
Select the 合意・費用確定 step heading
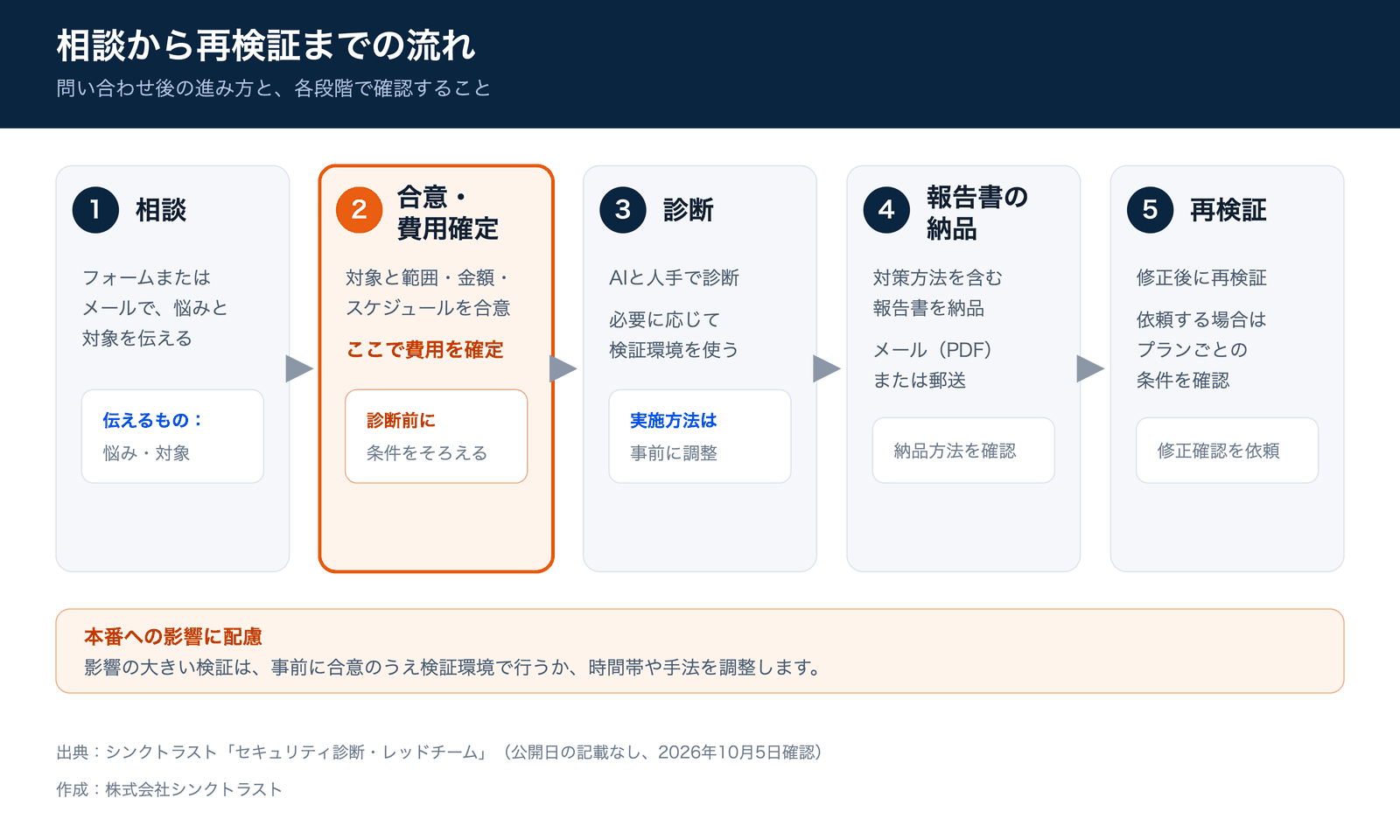click(x=448, y=213)
